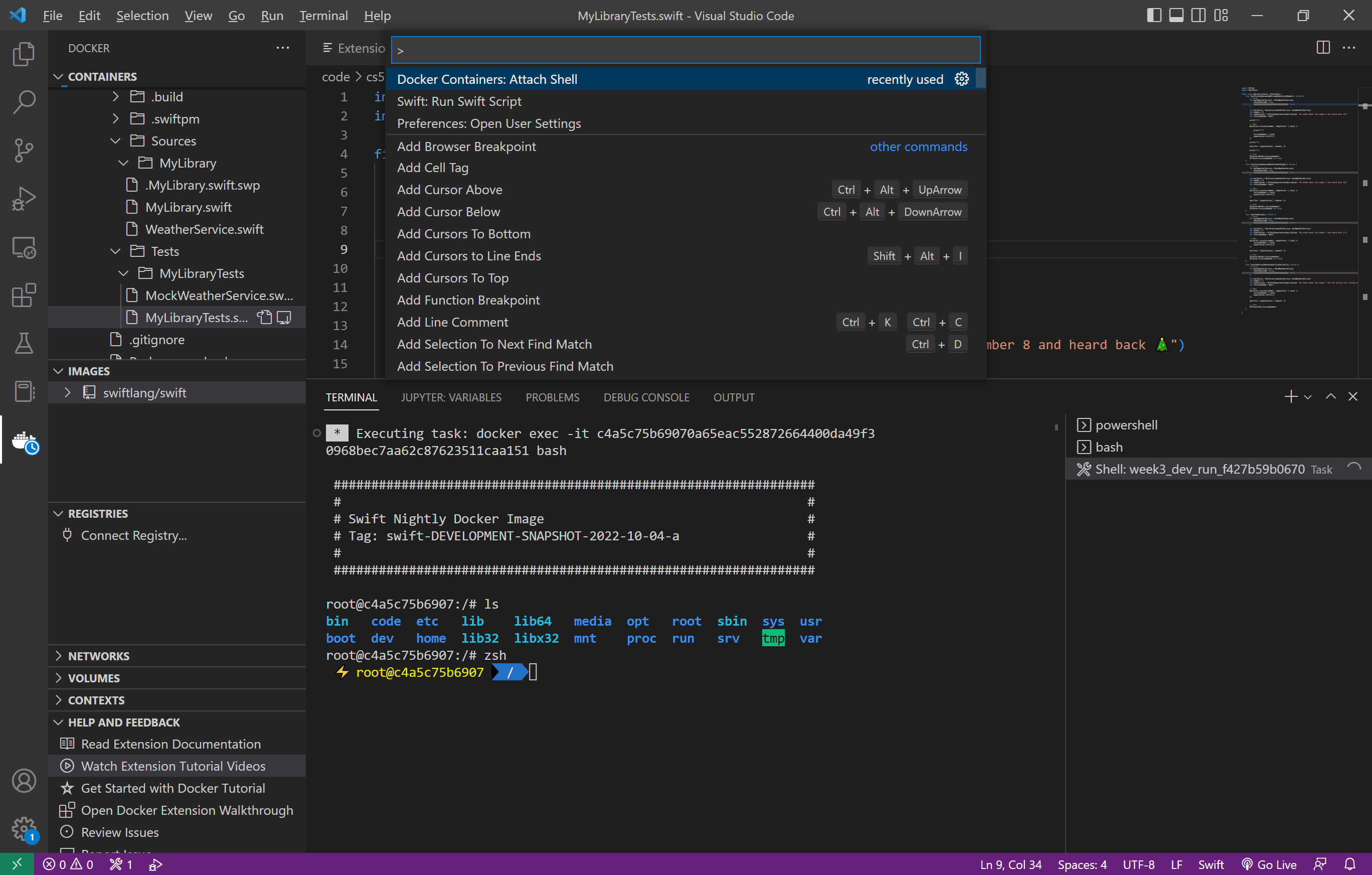Open editor More Actions ellipsis

coord(1348,48)
